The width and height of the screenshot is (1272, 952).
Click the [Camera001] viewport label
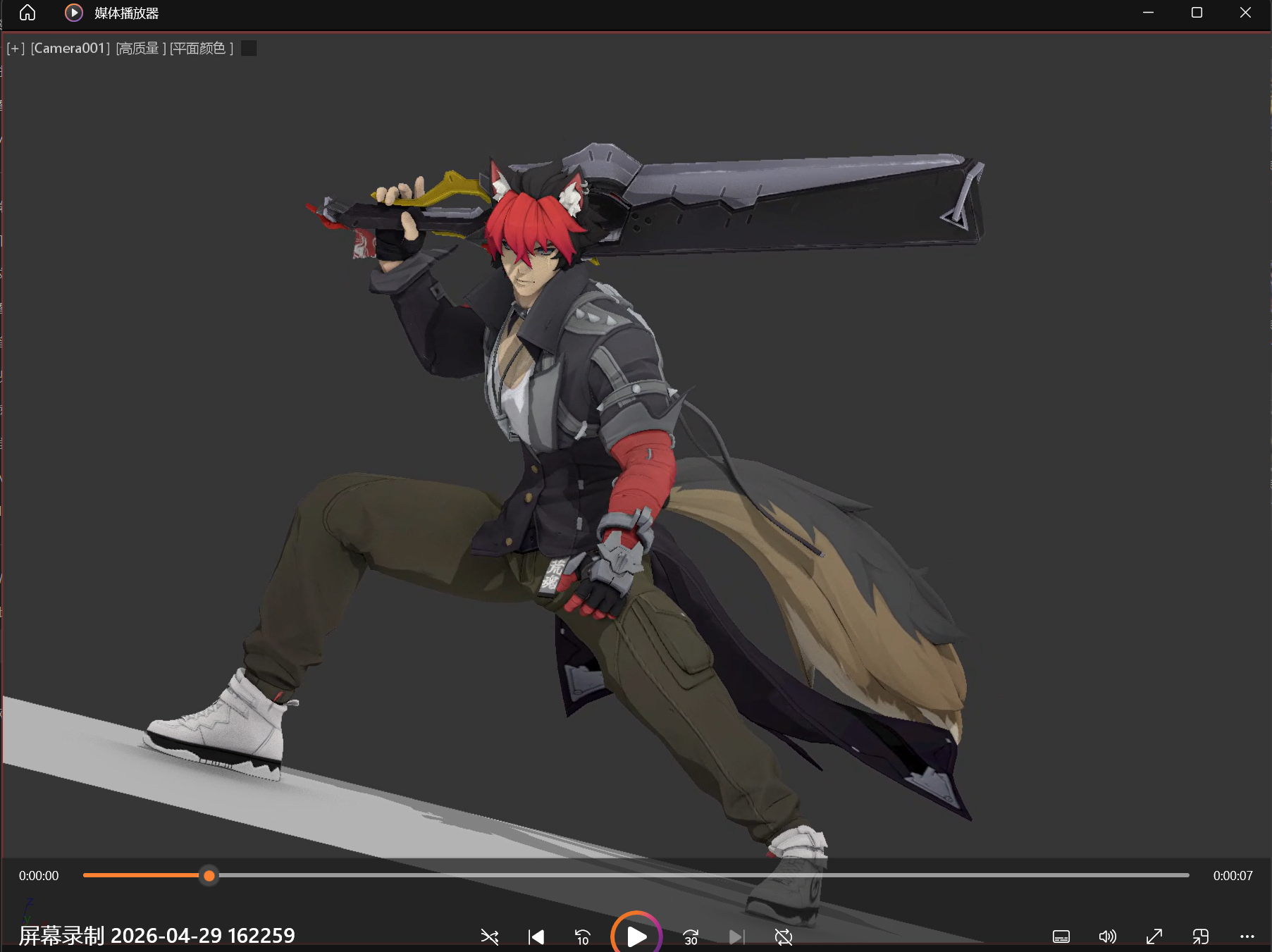70,48
